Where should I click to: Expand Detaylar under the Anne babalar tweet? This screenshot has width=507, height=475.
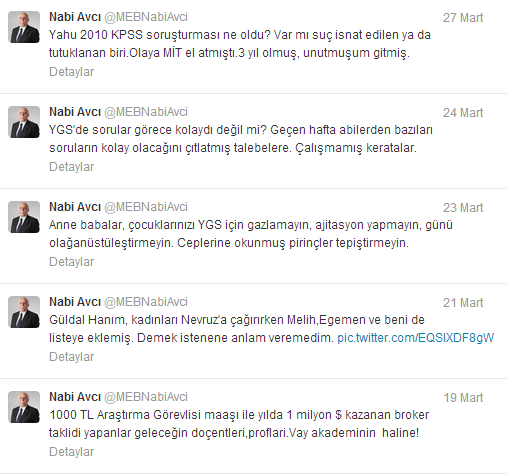pyautogui.click(x=72, y=262)
